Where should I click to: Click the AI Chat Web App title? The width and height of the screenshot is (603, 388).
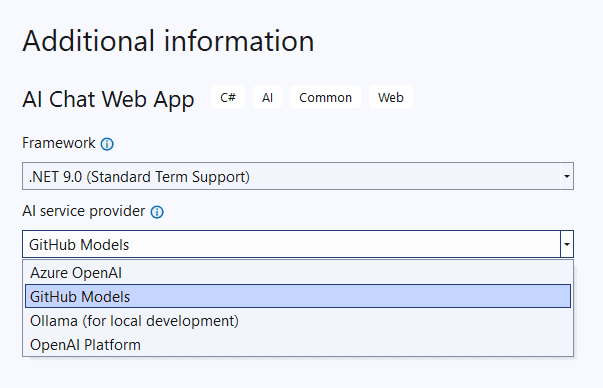click(x=108, y=99)
